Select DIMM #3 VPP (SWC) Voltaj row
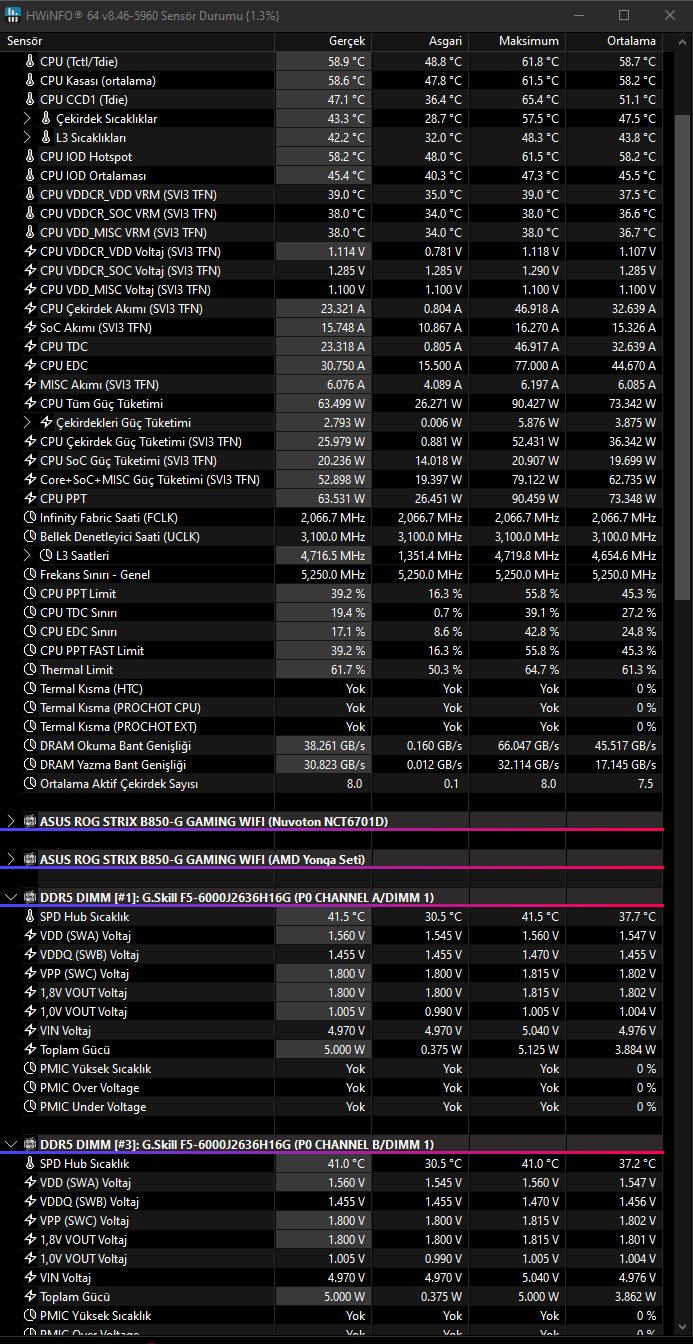The image size is (693, 1344). click(x=331, y=1220)
